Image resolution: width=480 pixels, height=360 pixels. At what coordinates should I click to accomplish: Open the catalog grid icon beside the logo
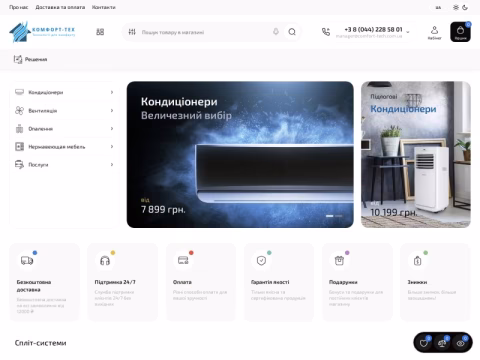pyautogui.click(x=100, y=32)
